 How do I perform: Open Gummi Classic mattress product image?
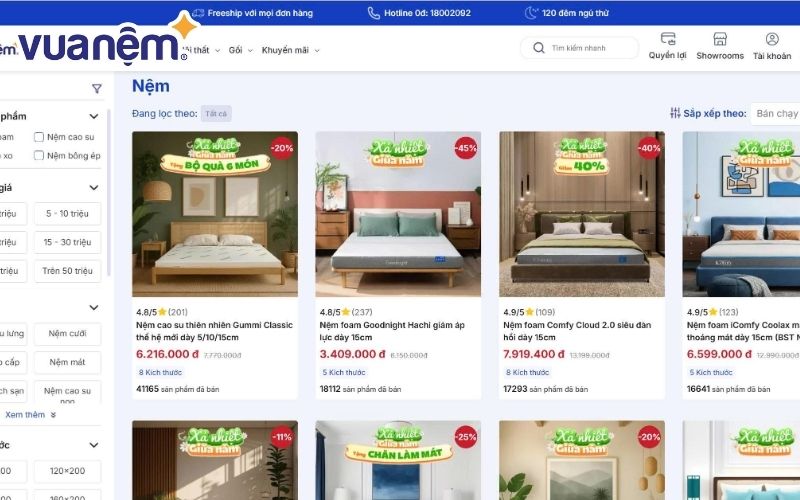click(x=215, y=214)
